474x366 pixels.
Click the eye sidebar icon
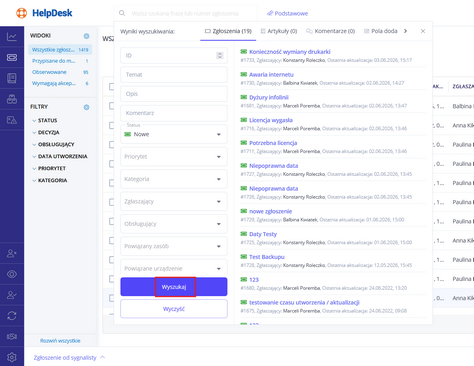point(12,274)
